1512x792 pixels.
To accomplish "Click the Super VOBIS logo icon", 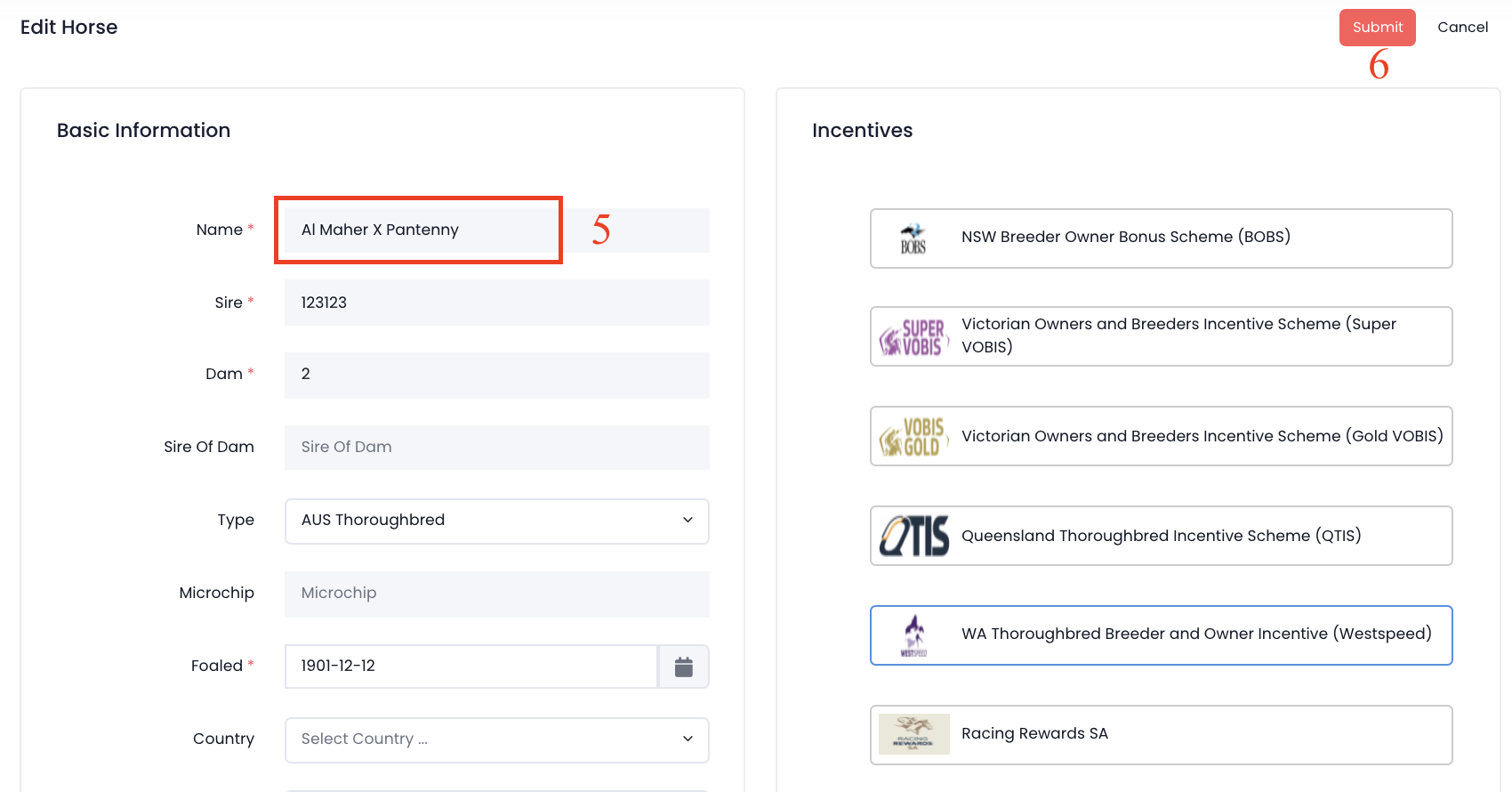I will click(913, 337).
